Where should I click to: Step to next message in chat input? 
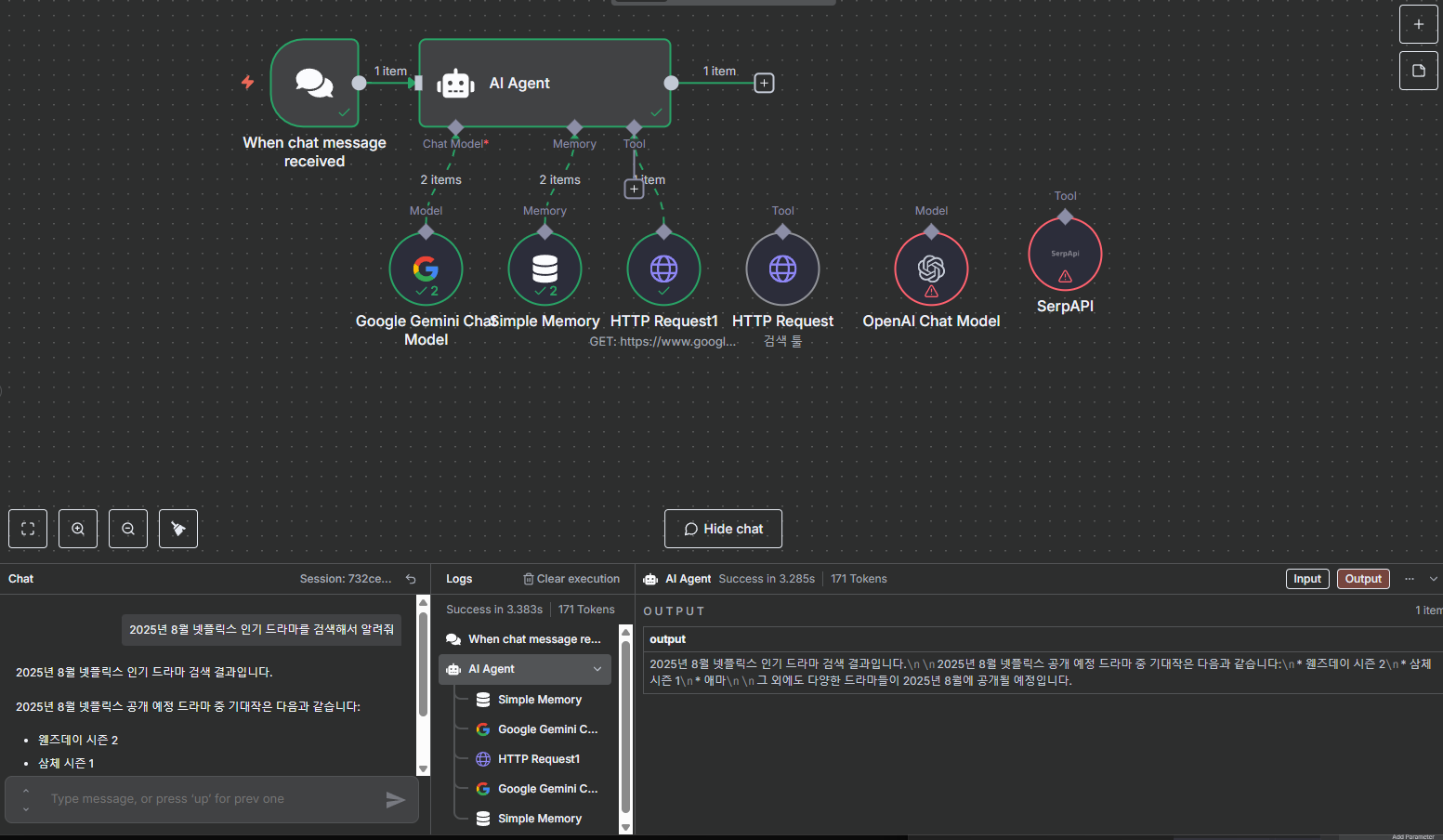pyautogui.click(x=26, y=808)
